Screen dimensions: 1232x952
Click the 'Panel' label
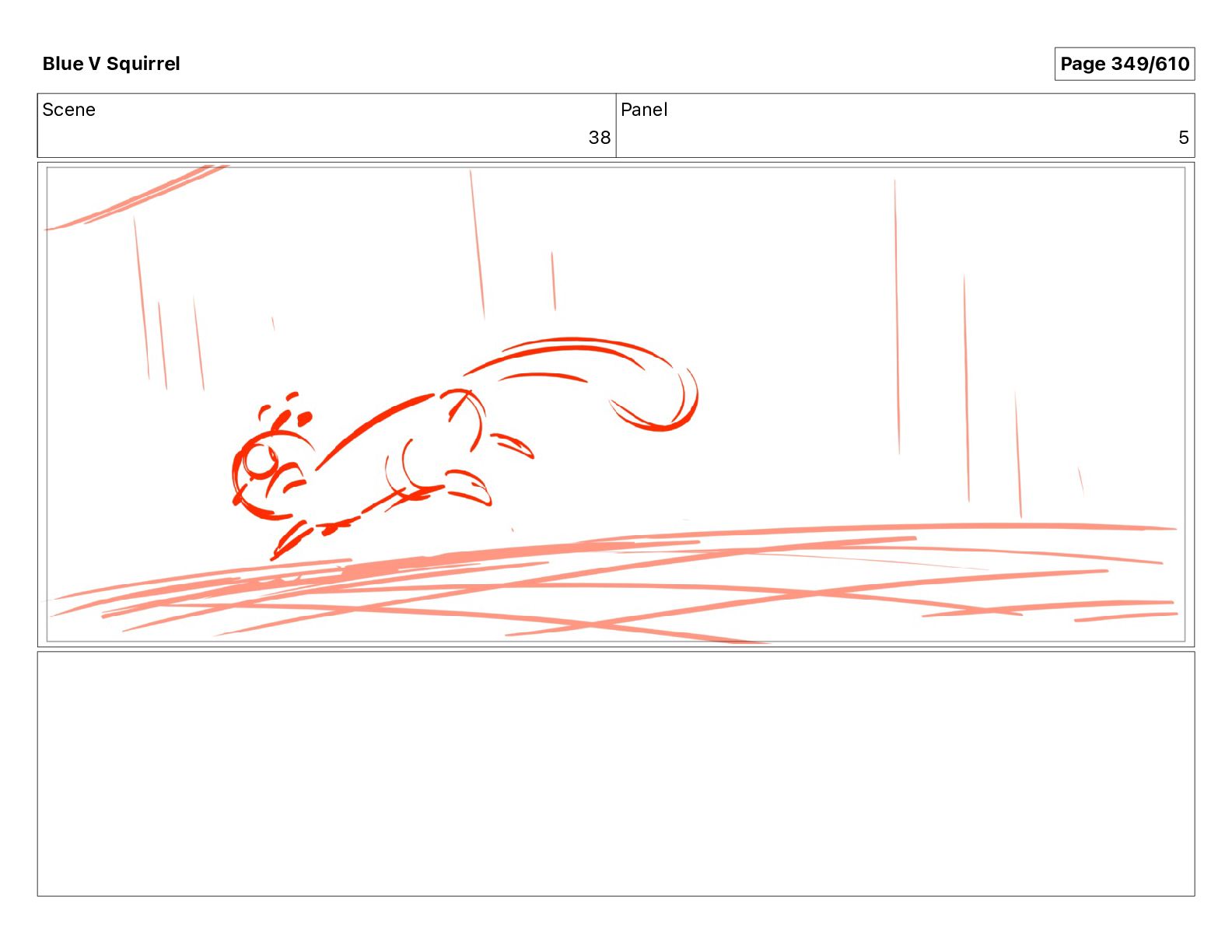[644, 110]
